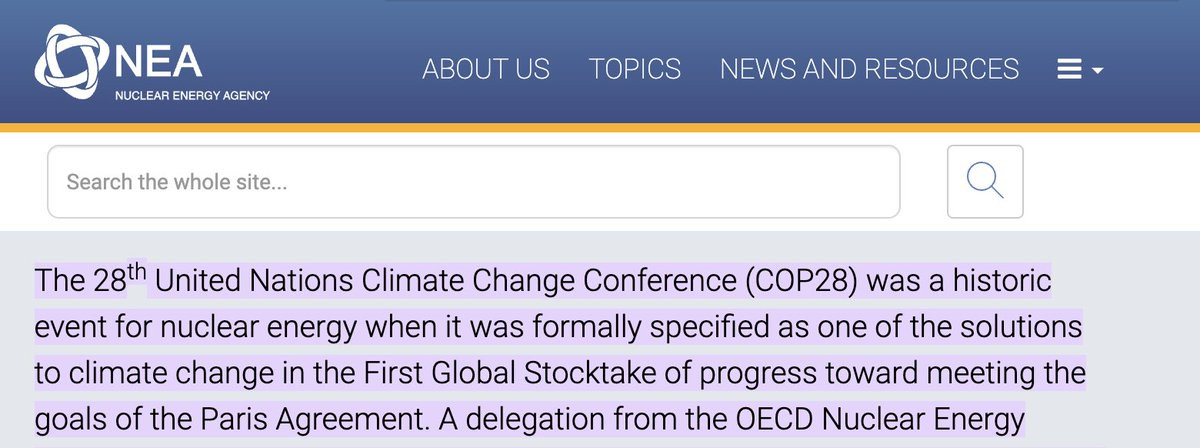Focus the 'Search the whole site' field

click(473, 182)
